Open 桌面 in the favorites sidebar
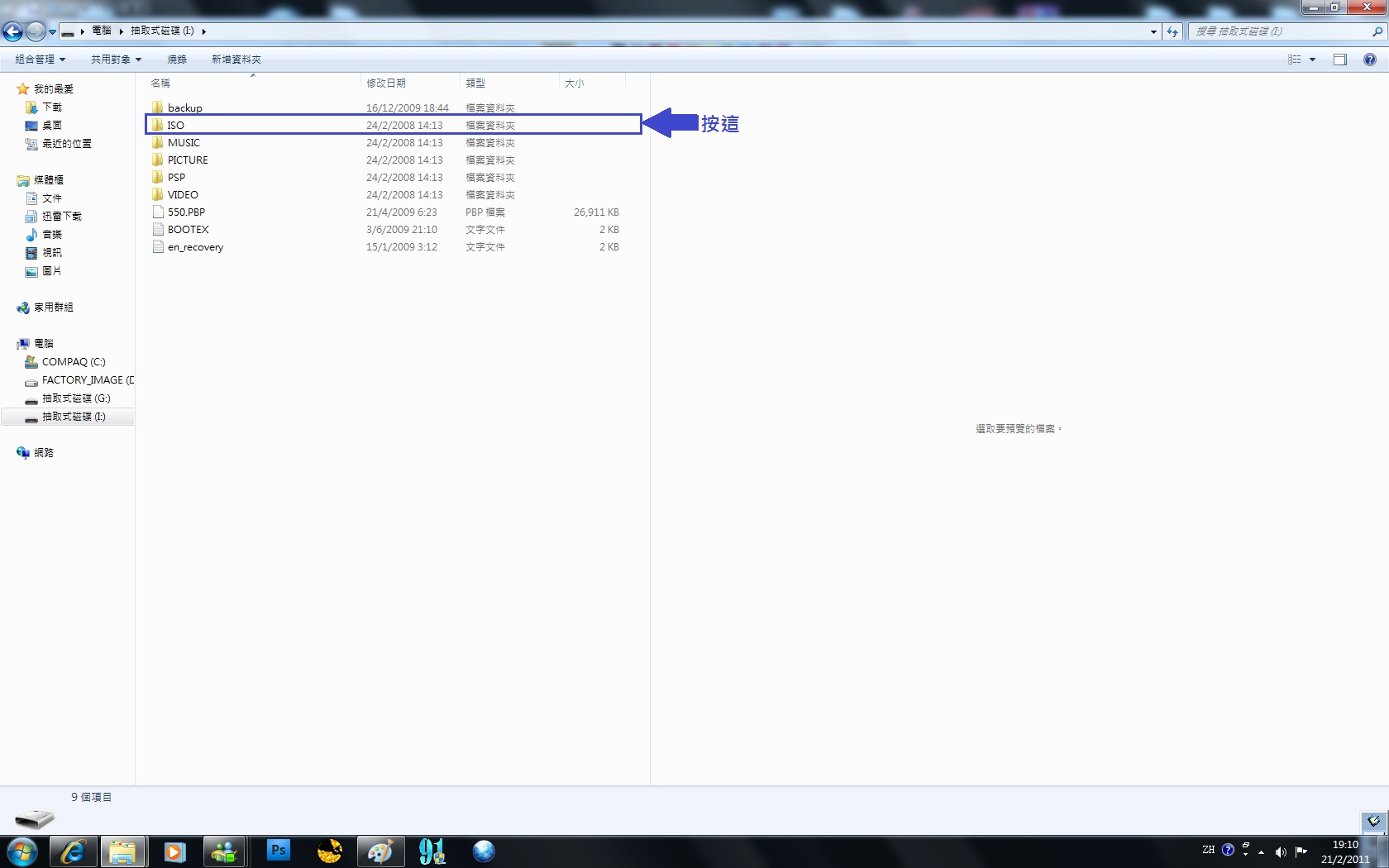Screen dimensions: 1389x868 point(44,126)
